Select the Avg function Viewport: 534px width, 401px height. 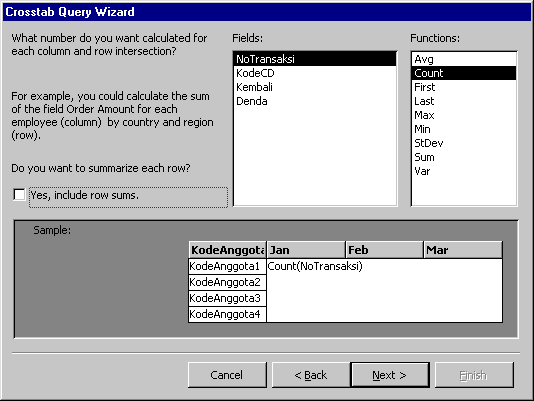[x=464, y=59]
